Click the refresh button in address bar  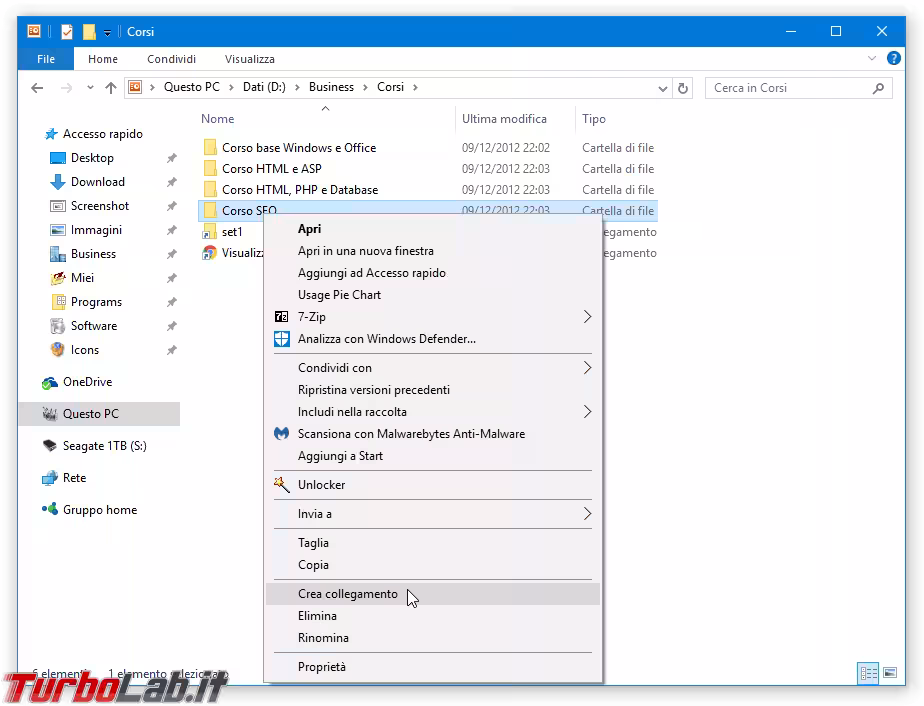click(x=684, y=88)
